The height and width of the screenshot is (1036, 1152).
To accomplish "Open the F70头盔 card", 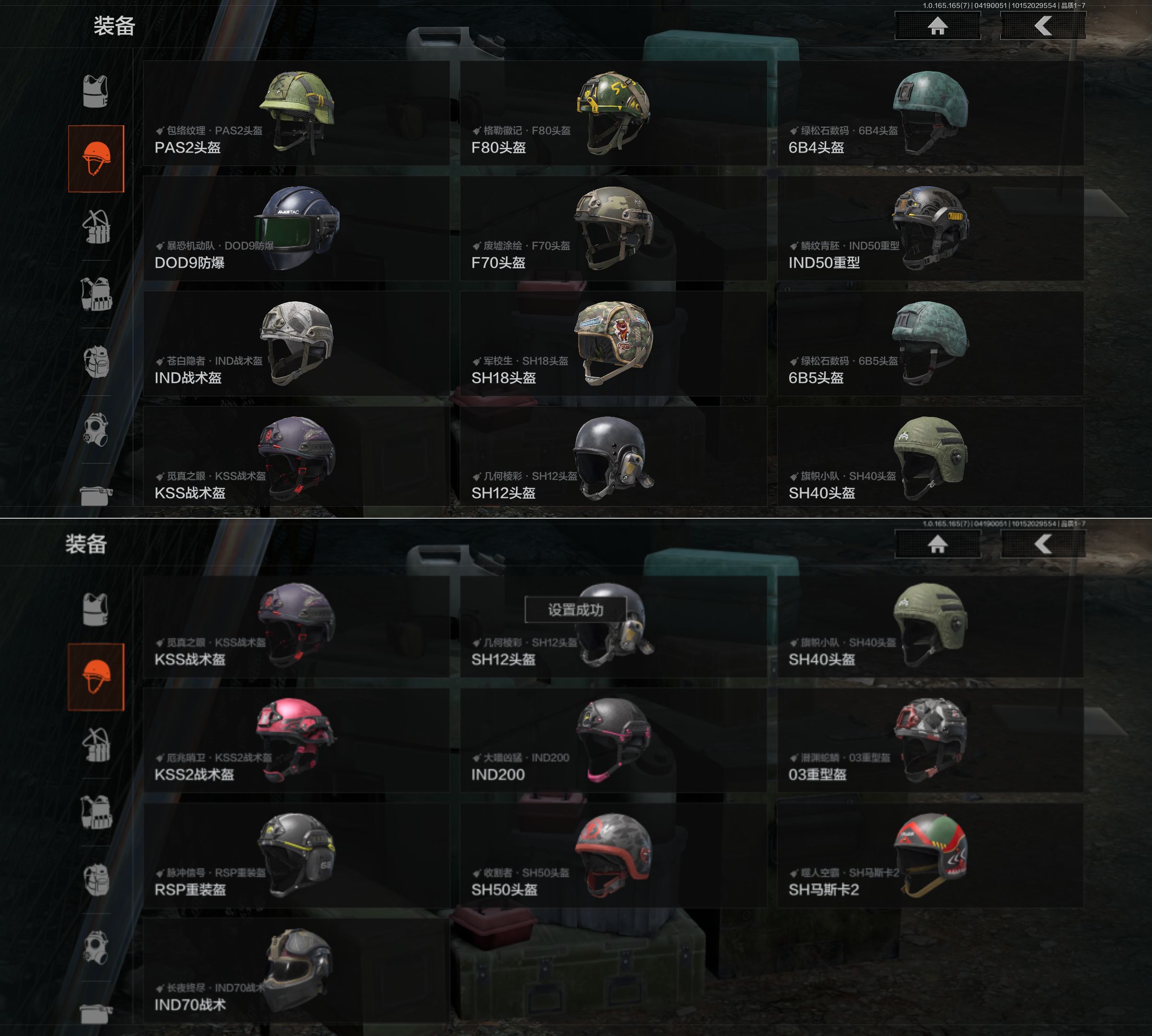I will tap(613, 228).
